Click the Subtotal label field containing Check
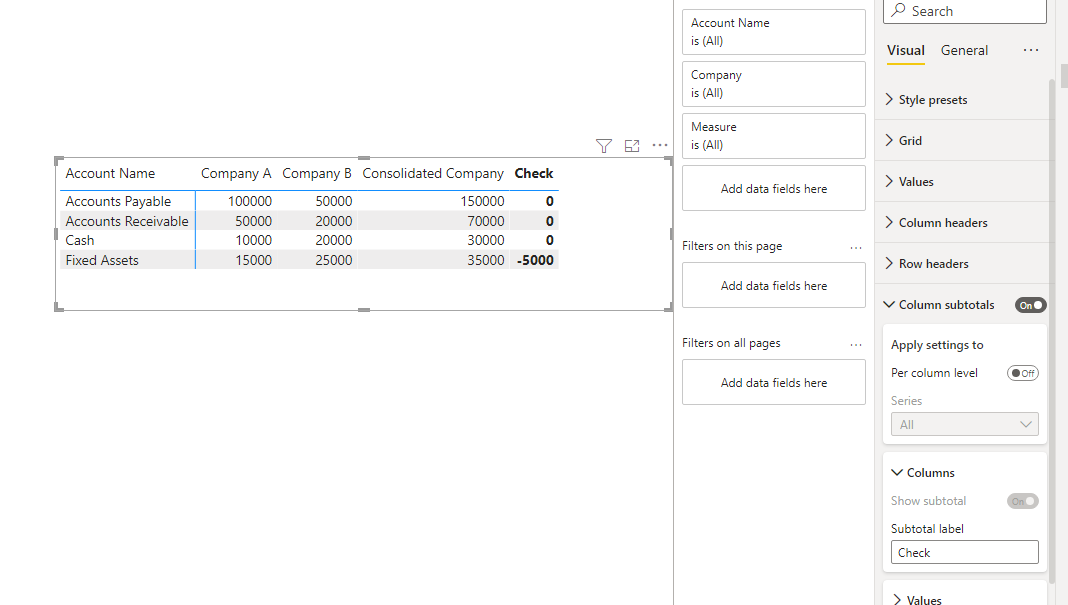 tap(964, 553)
